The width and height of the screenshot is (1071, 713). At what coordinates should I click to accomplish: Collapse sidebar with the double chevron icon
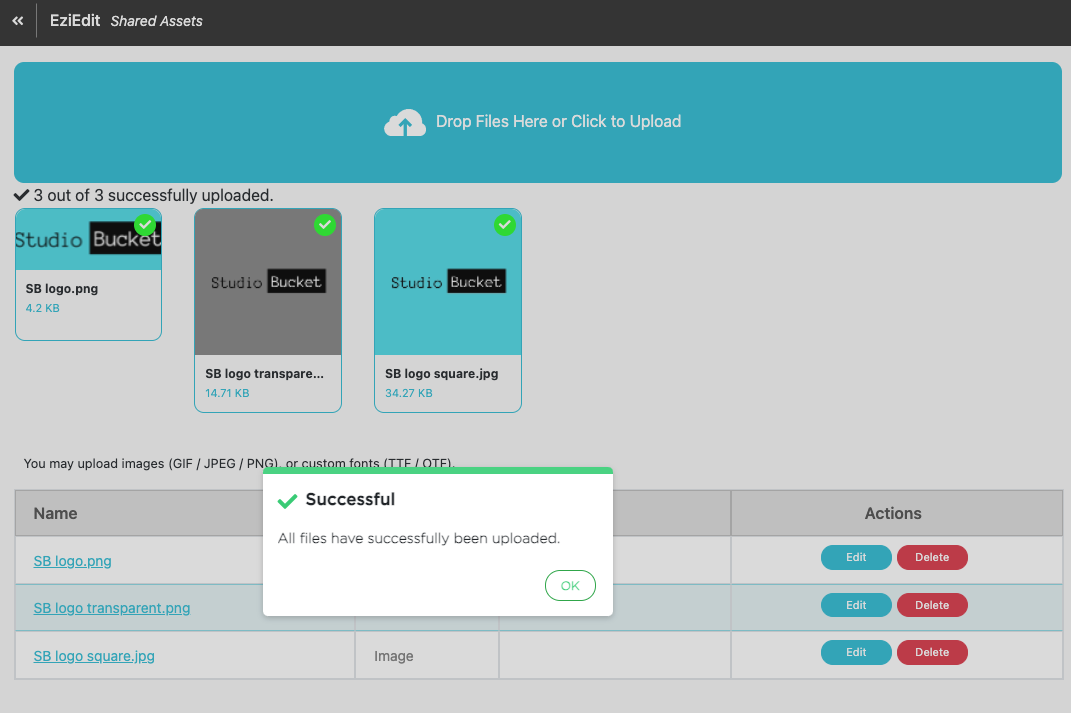point(18,21)
